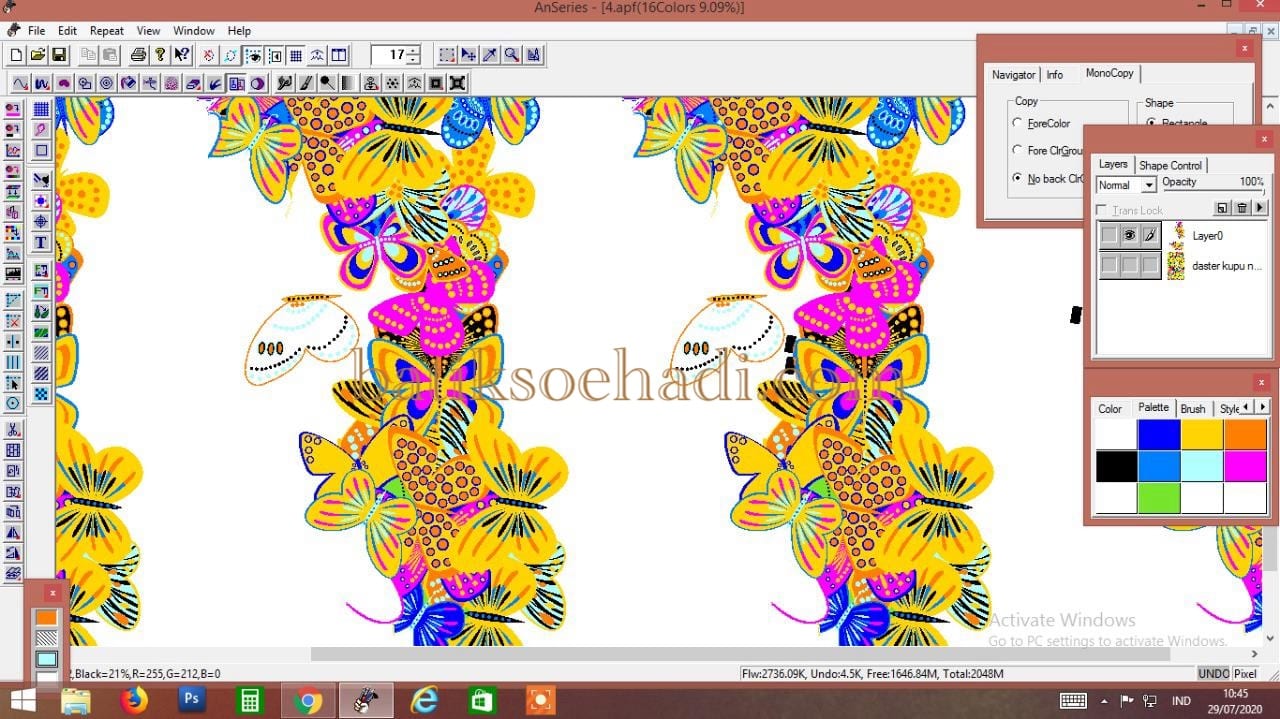Image resolution: width=1280 pixels, height=719 pixels.
Task: Select the magnifier zoom tool
Action: click(x=511, y=55)
